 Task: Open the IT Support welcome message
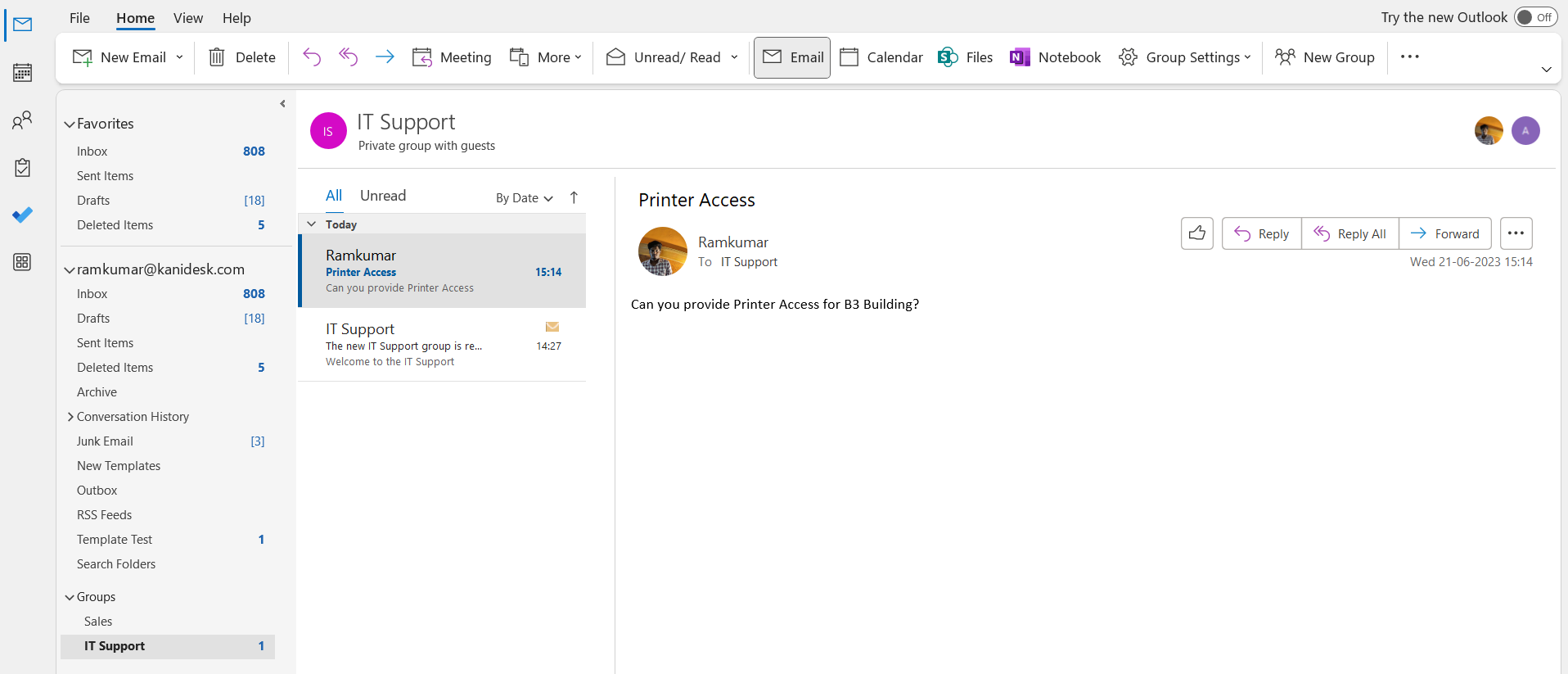tap(443, 345)
